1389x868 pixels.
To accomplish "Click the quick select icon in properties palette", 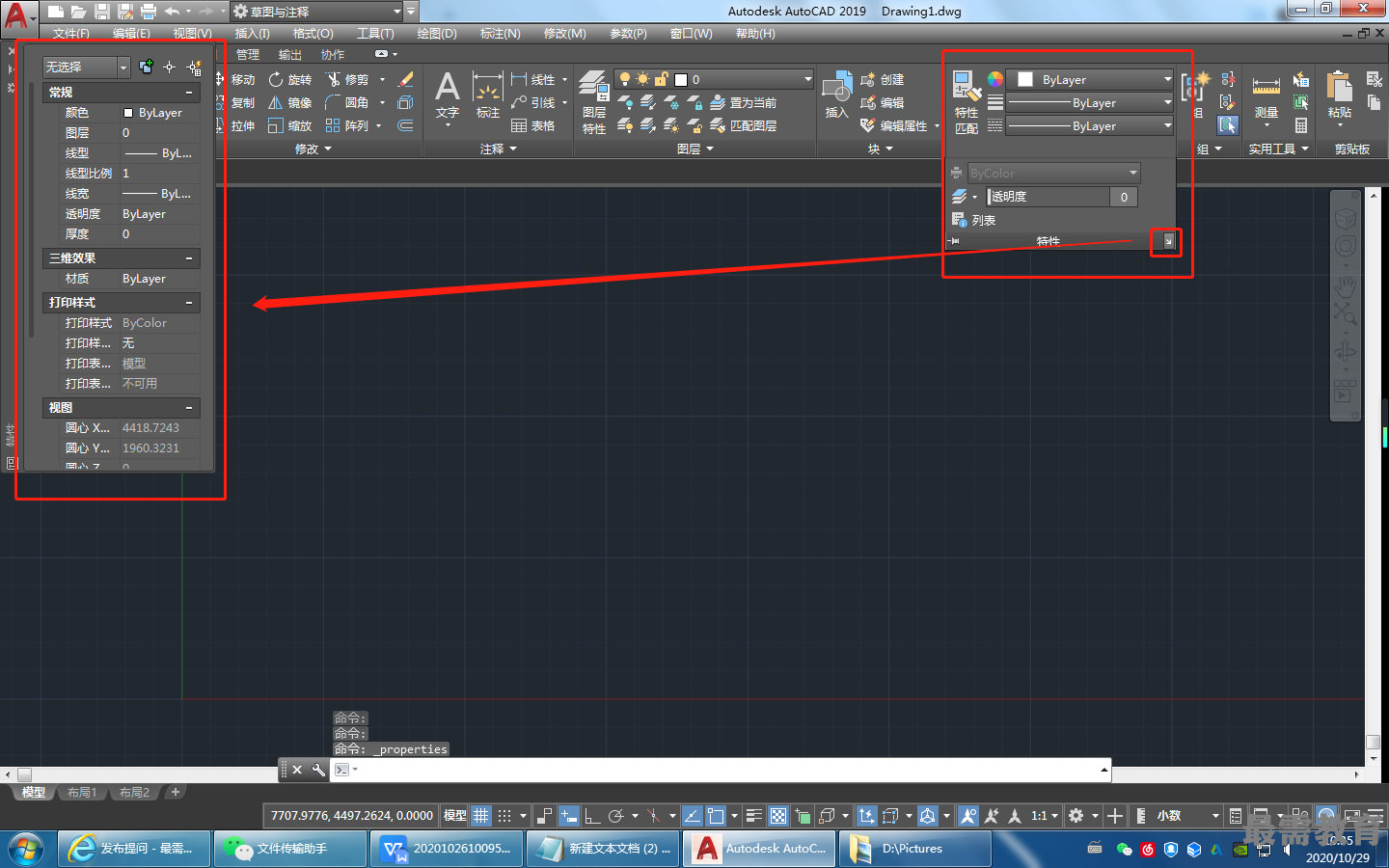I will pos(194,68).
